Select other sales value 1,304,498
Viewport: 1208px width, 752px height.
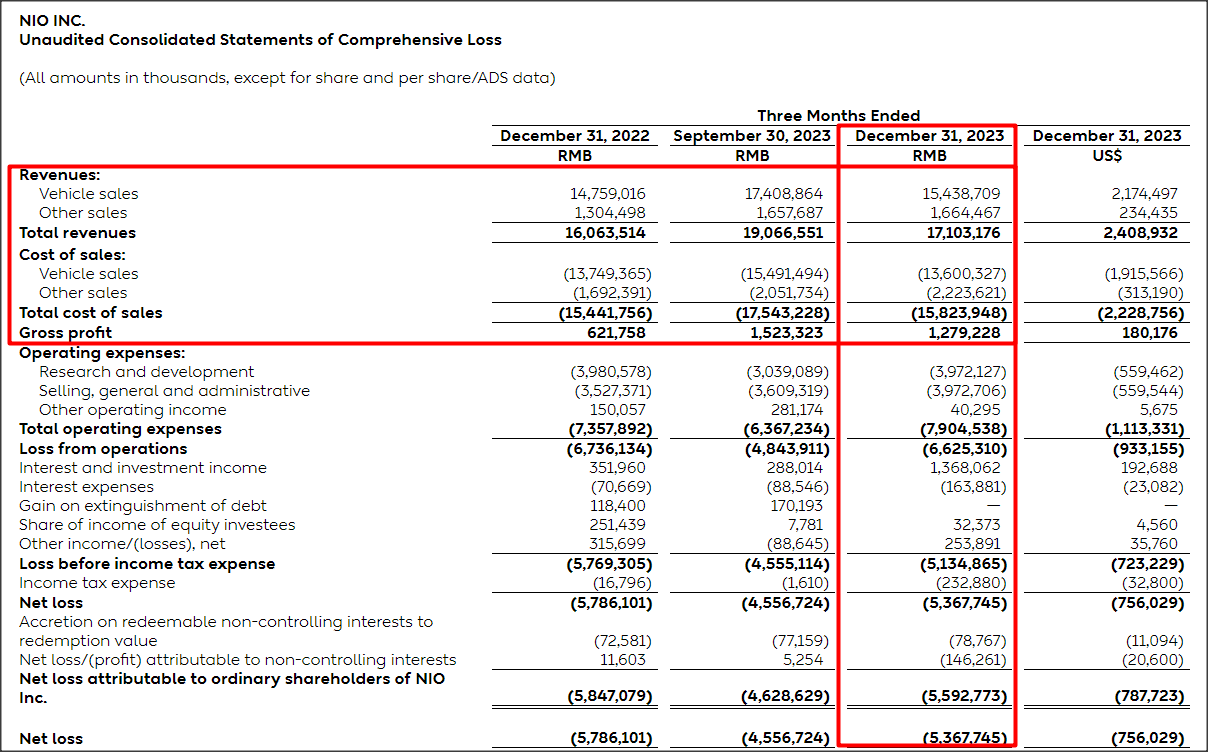click(610, 213)
